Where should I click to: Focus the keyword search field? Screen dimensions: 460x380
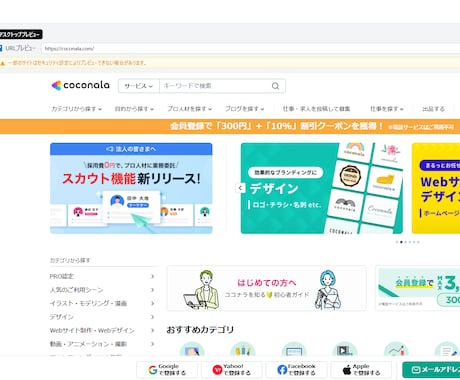coord(215,86)
